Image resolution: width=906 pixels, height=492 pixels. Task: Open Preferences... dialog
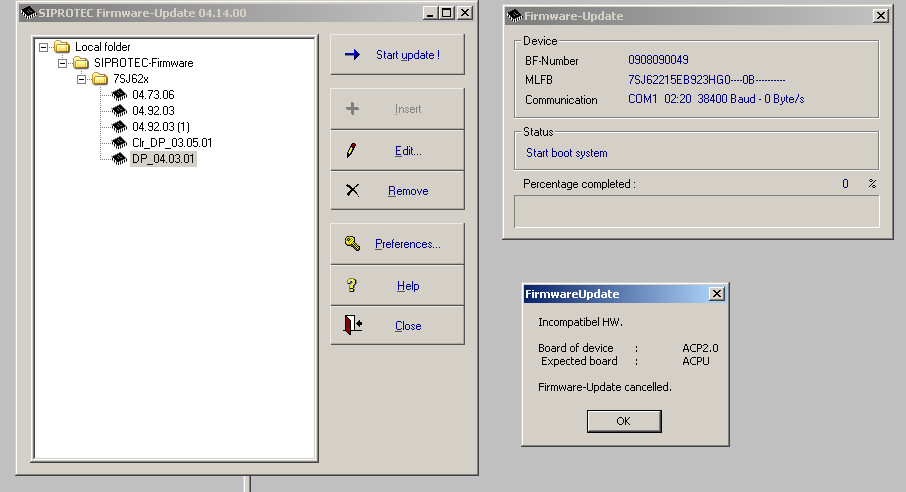tap(398, 244)
